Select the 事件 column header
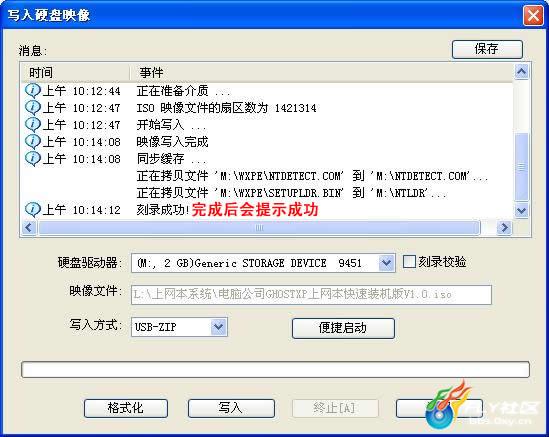Viewport: 549px width, 437px height. pos(321,73)
